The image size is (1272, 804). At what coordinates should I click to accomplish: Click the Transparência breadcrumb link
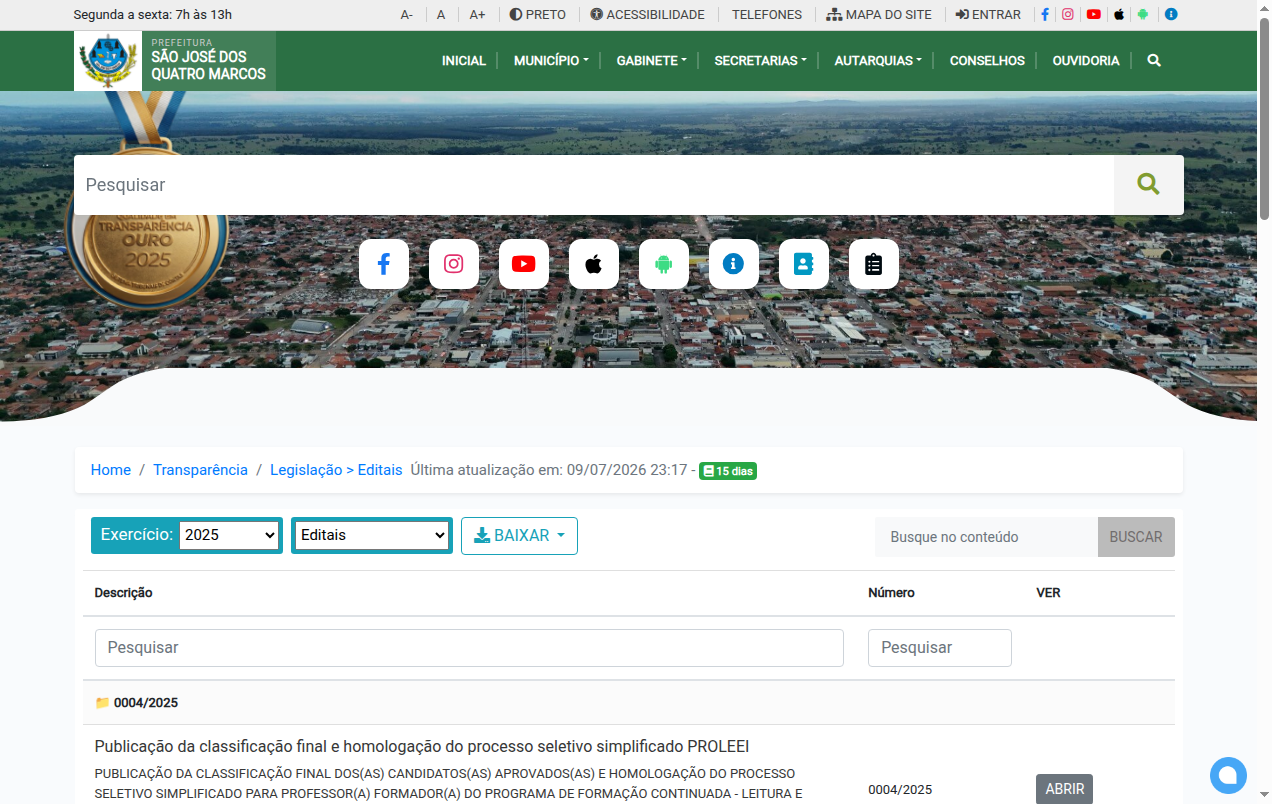[200, 470]
